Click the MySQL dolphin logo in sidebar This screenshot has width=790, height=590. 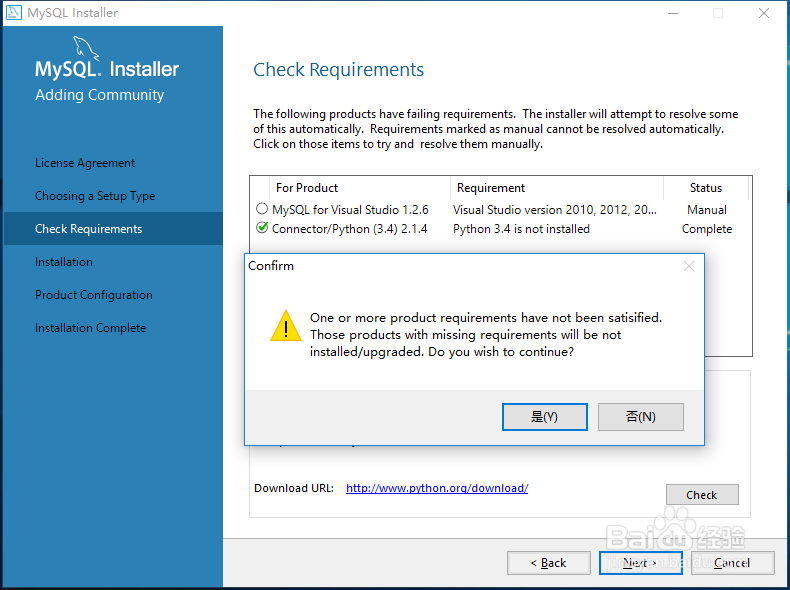86,48
